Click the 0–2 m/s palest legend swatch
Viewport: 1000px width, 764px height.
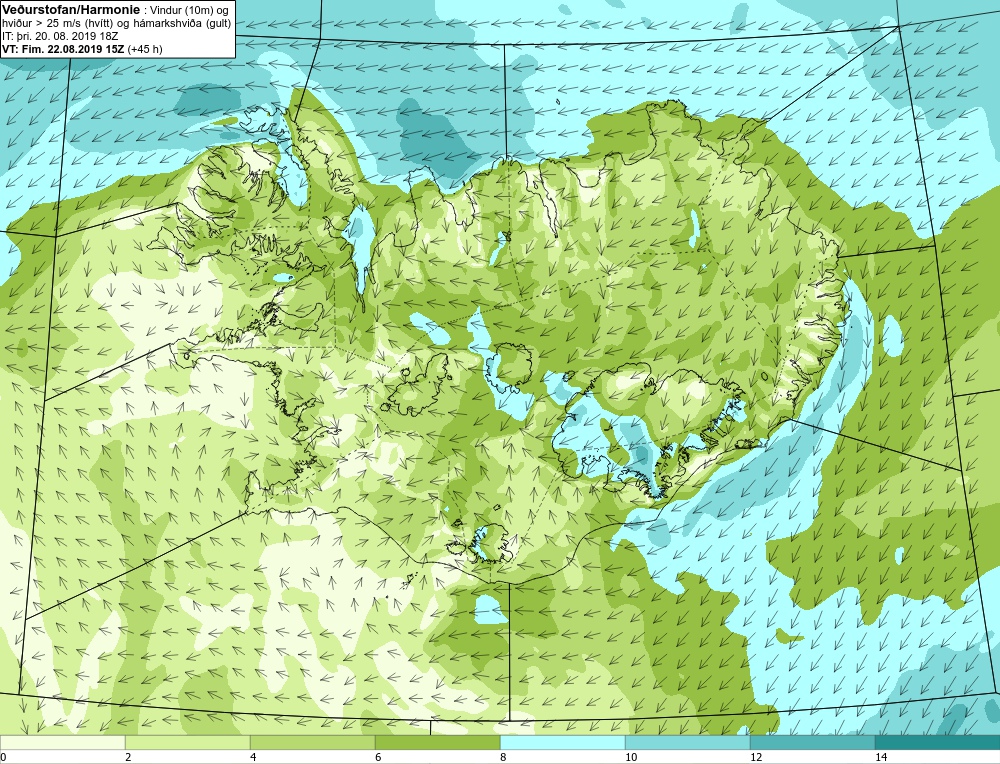pos(62,742)
